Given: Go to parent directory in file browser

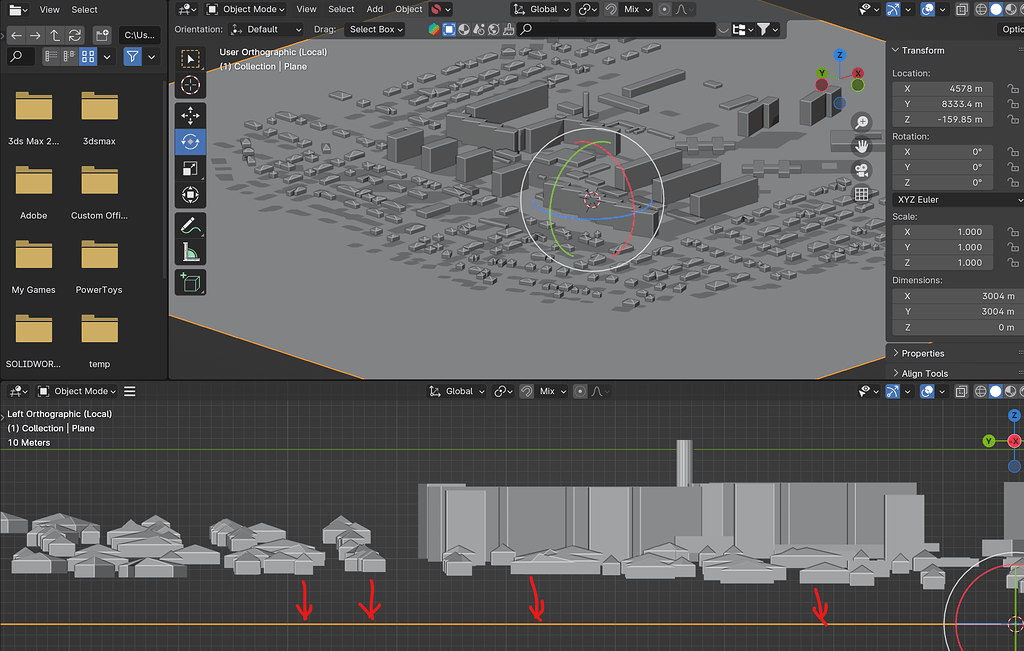Looking at the screenshot, I should tap(55, 35).
